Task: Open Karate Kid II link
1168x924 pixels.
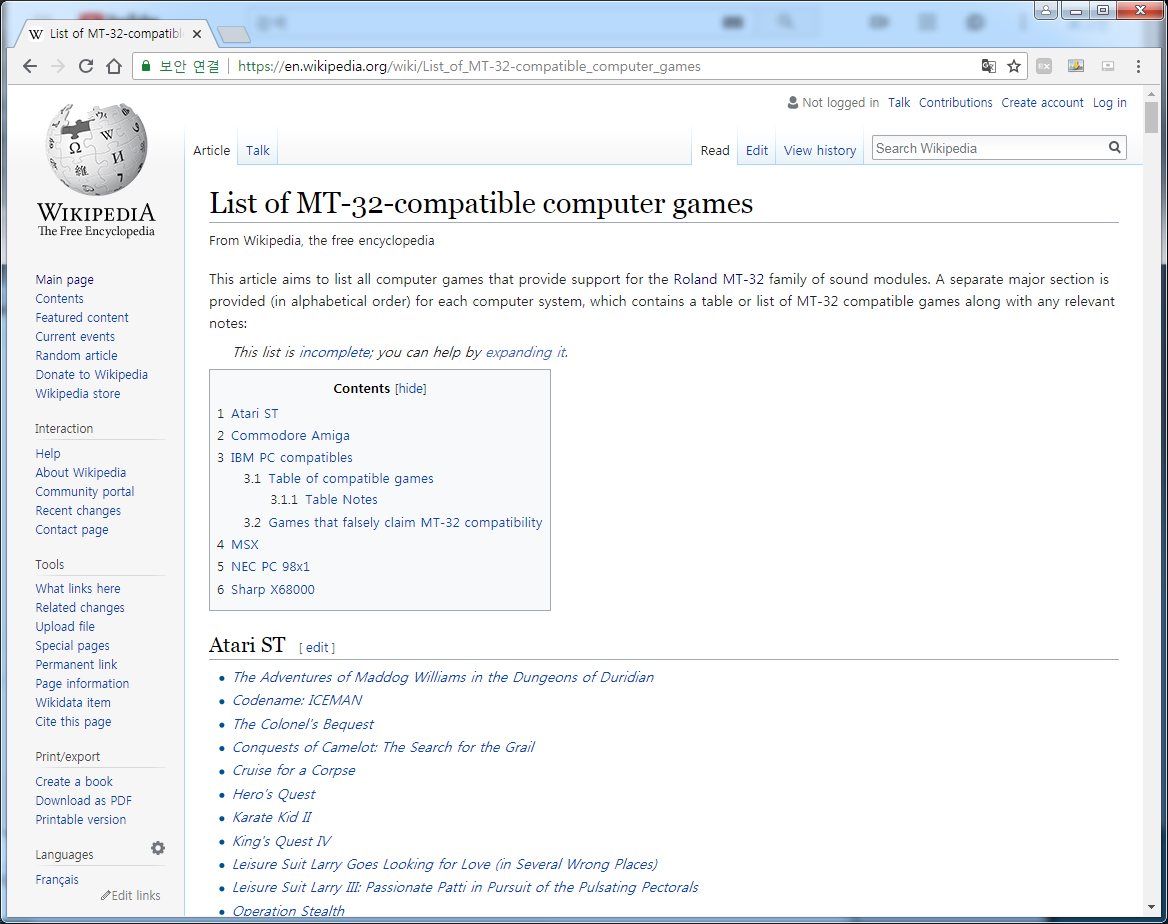Action: pyautogui.click(x=272, y=817)
